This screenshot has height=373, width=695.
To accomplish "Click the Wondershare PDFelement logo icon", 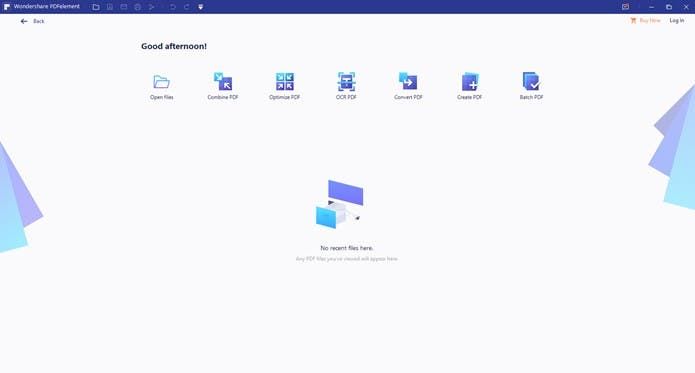I will point(7,7).
